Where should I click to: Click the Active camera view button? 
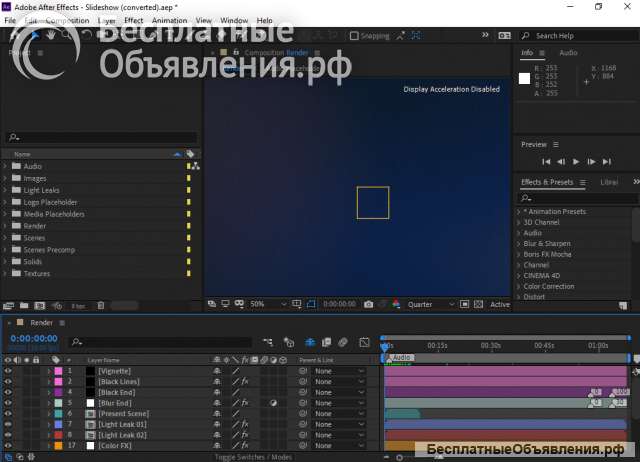pos(500,304)
